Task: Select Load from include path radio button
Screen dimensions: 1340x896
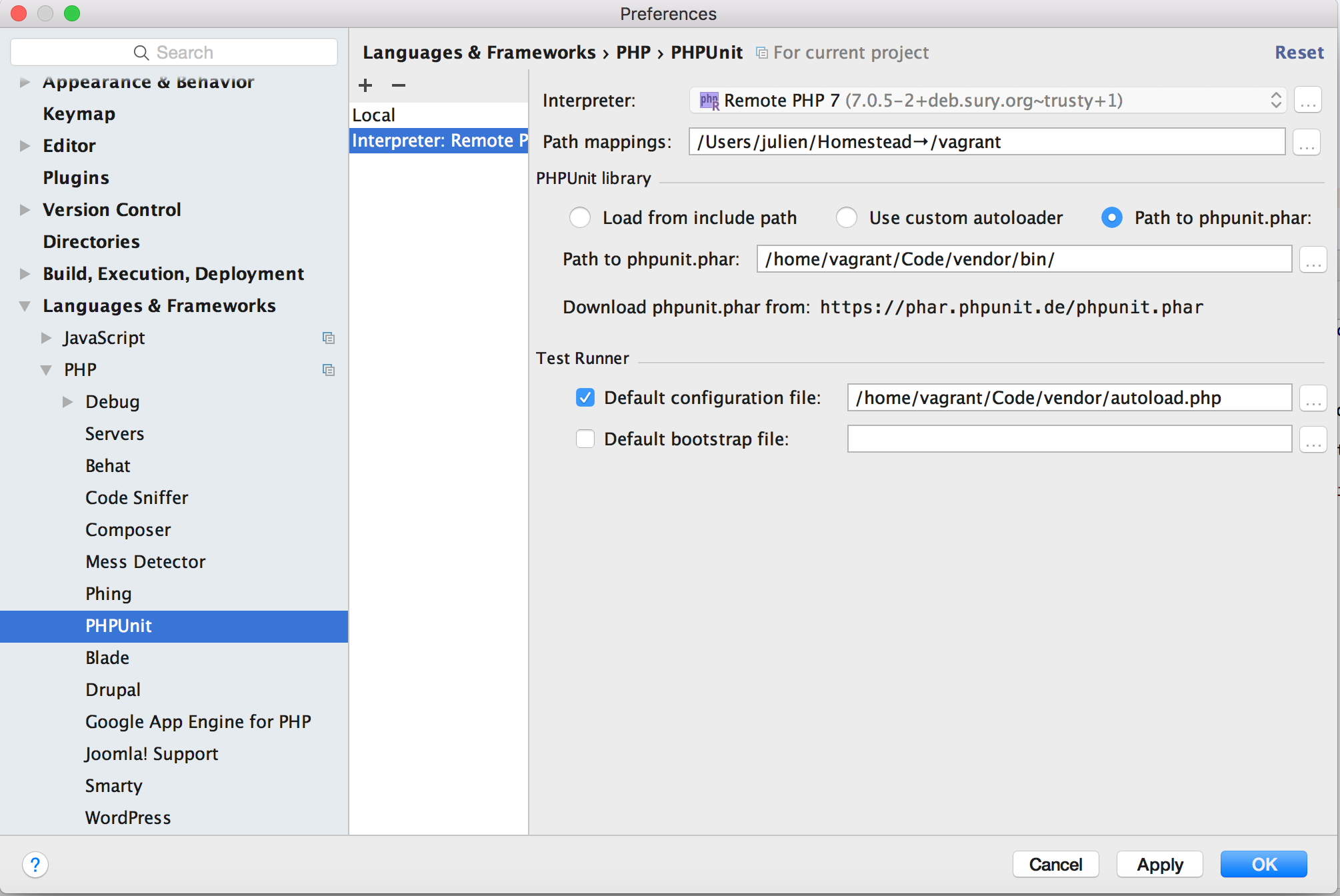Action: click(x=580, y=218)
